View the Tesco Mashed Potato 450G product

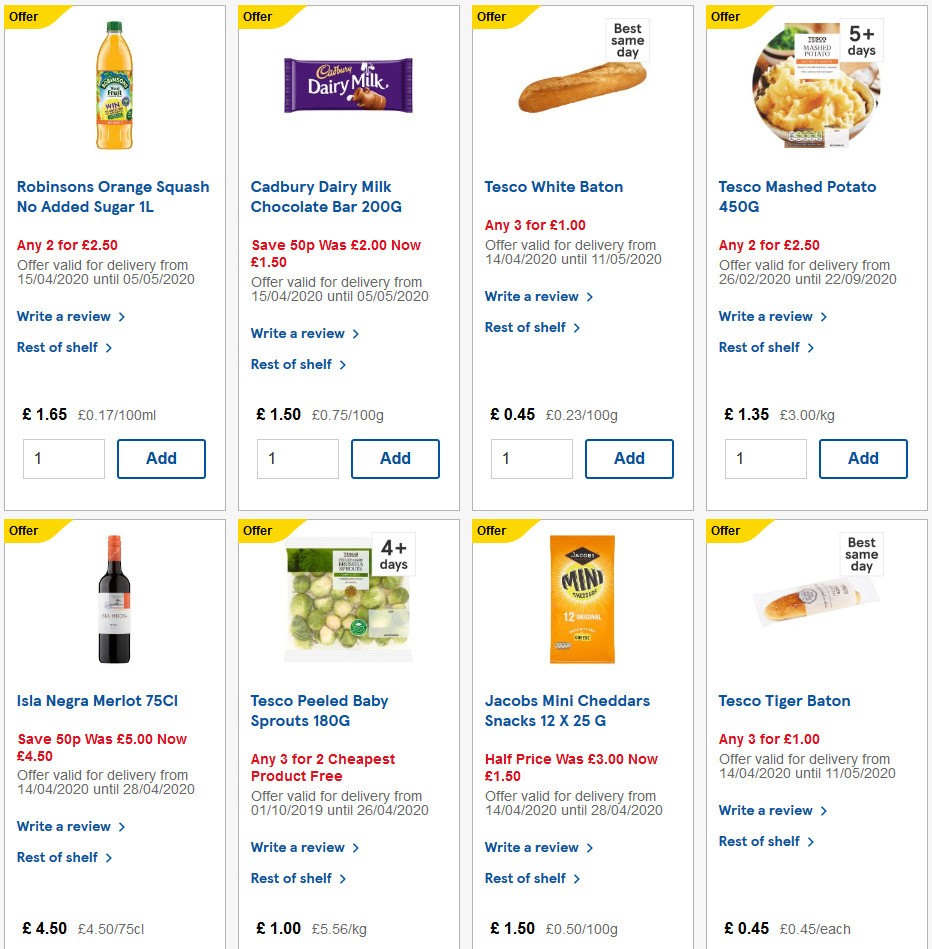796,196
